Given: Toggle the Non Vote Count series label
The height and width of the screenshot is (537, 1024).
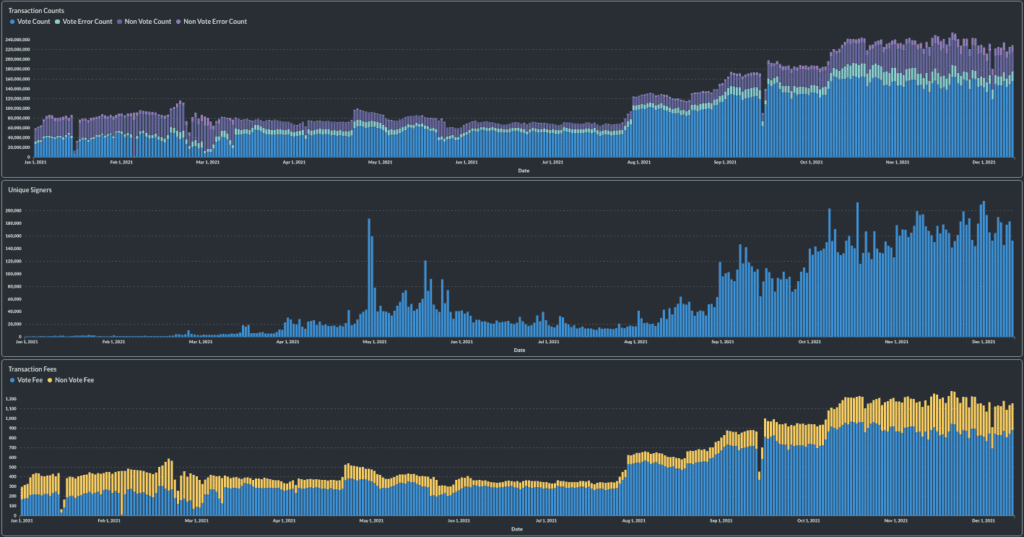Looking at the screenshot, I should click(147, 21).
